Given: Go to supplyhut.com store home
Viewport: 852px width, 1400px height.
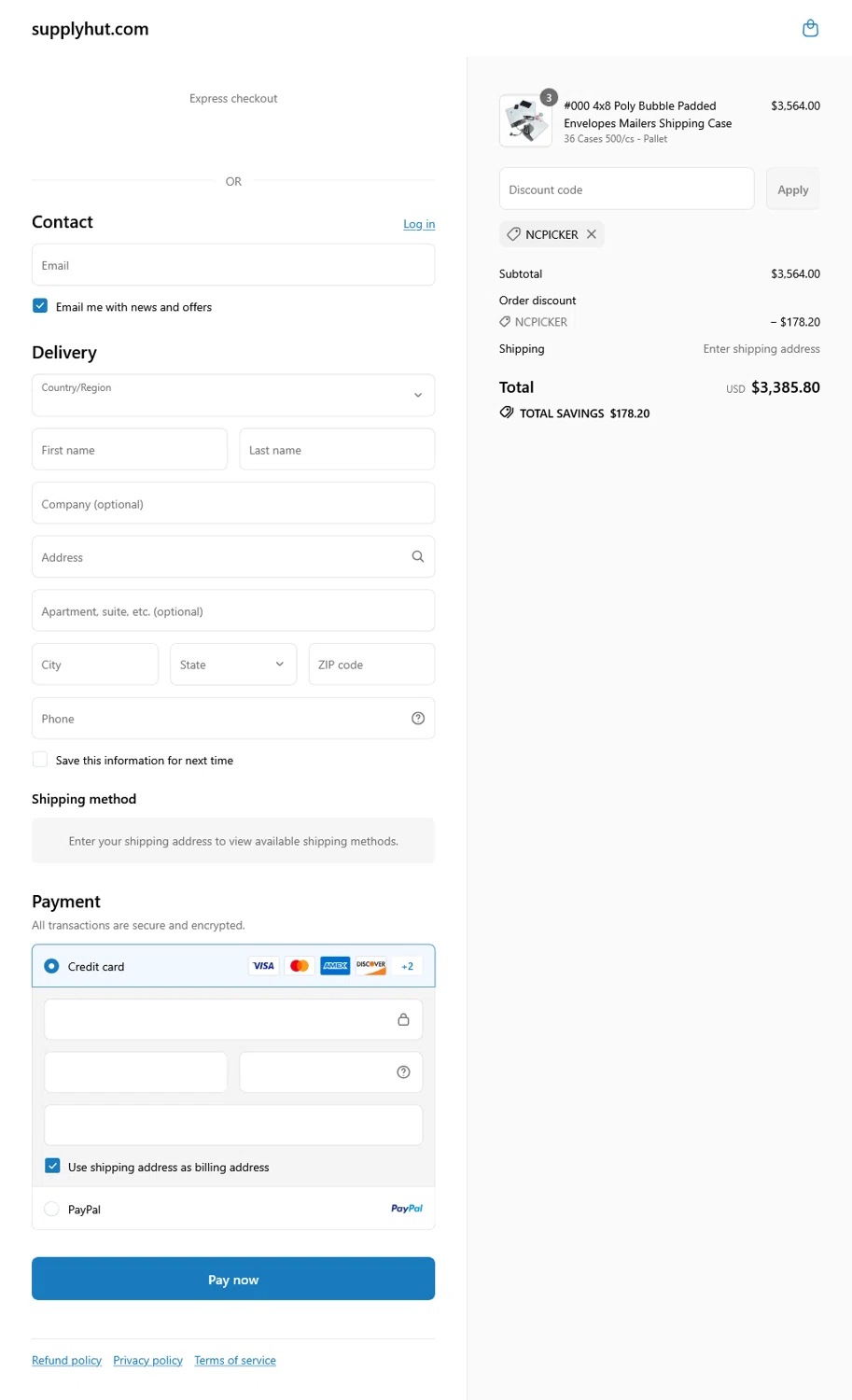Looking at the screenshot, I should (x=91, y=29).
